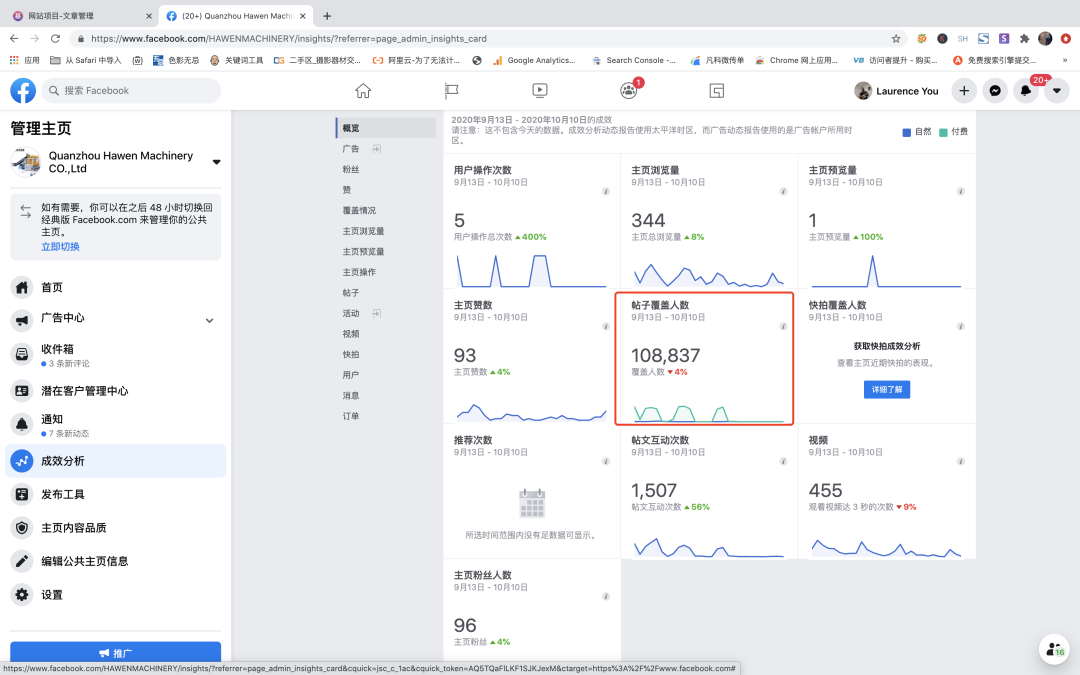Open the Pages flag icon

pos(451,91)
